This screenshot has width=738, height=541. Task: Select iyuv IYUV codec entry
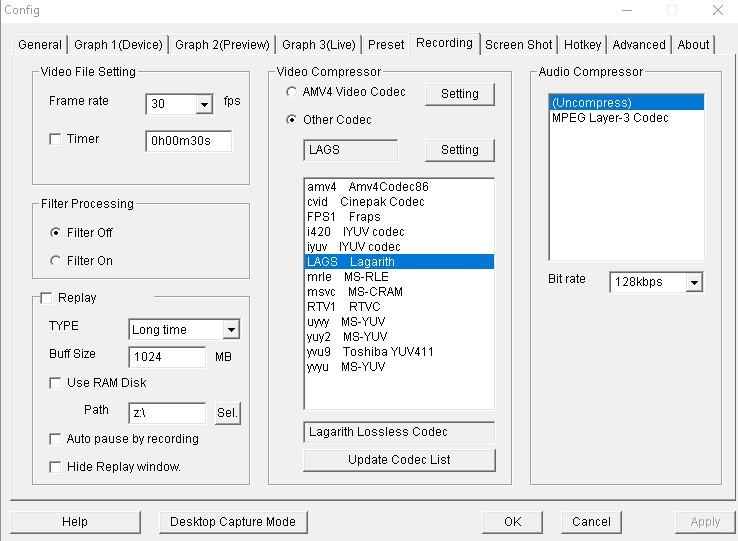[x=399, y=247]
